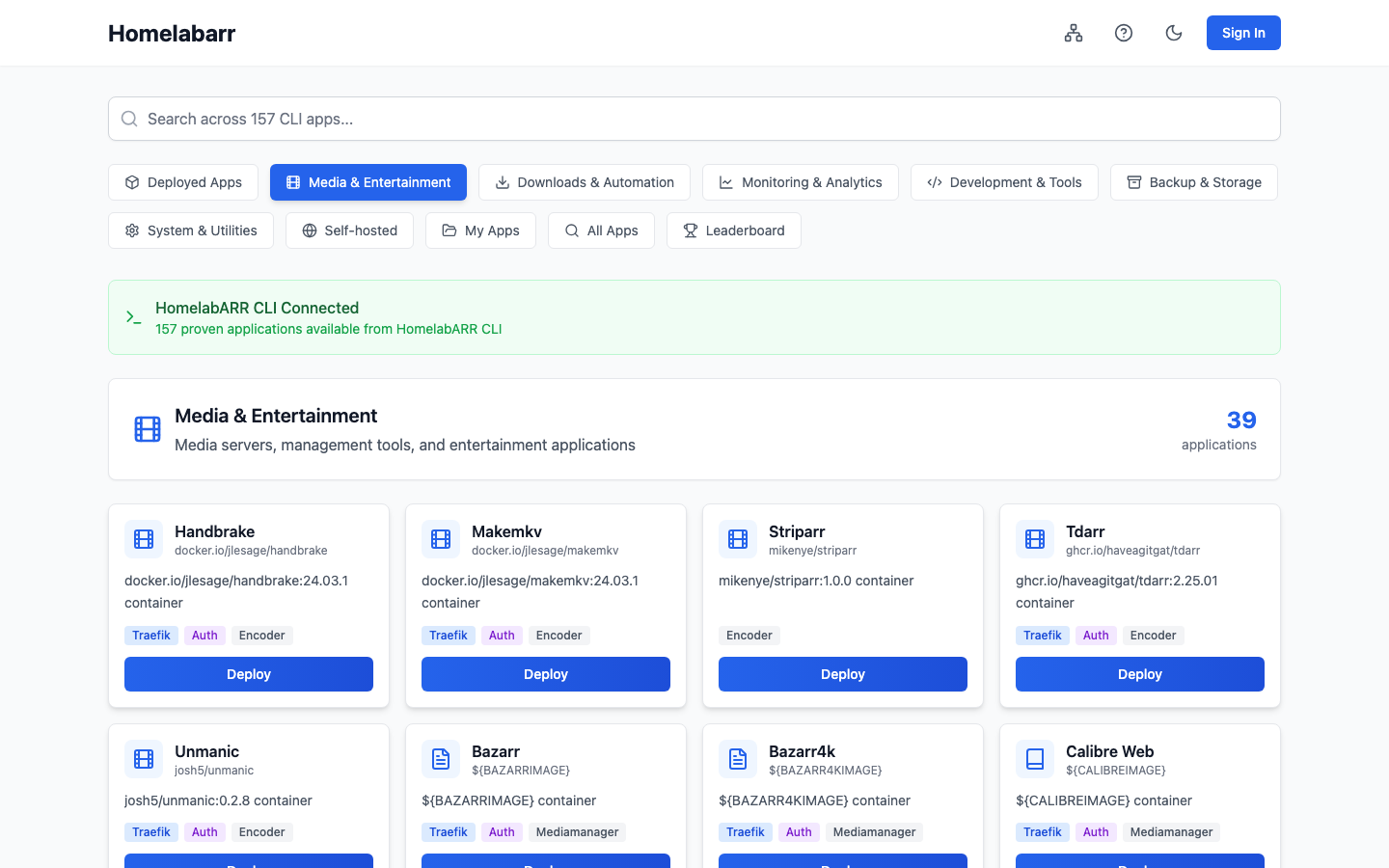Click the Handbrake film icon
This screenshot has height=868, width=1389.
144,539
